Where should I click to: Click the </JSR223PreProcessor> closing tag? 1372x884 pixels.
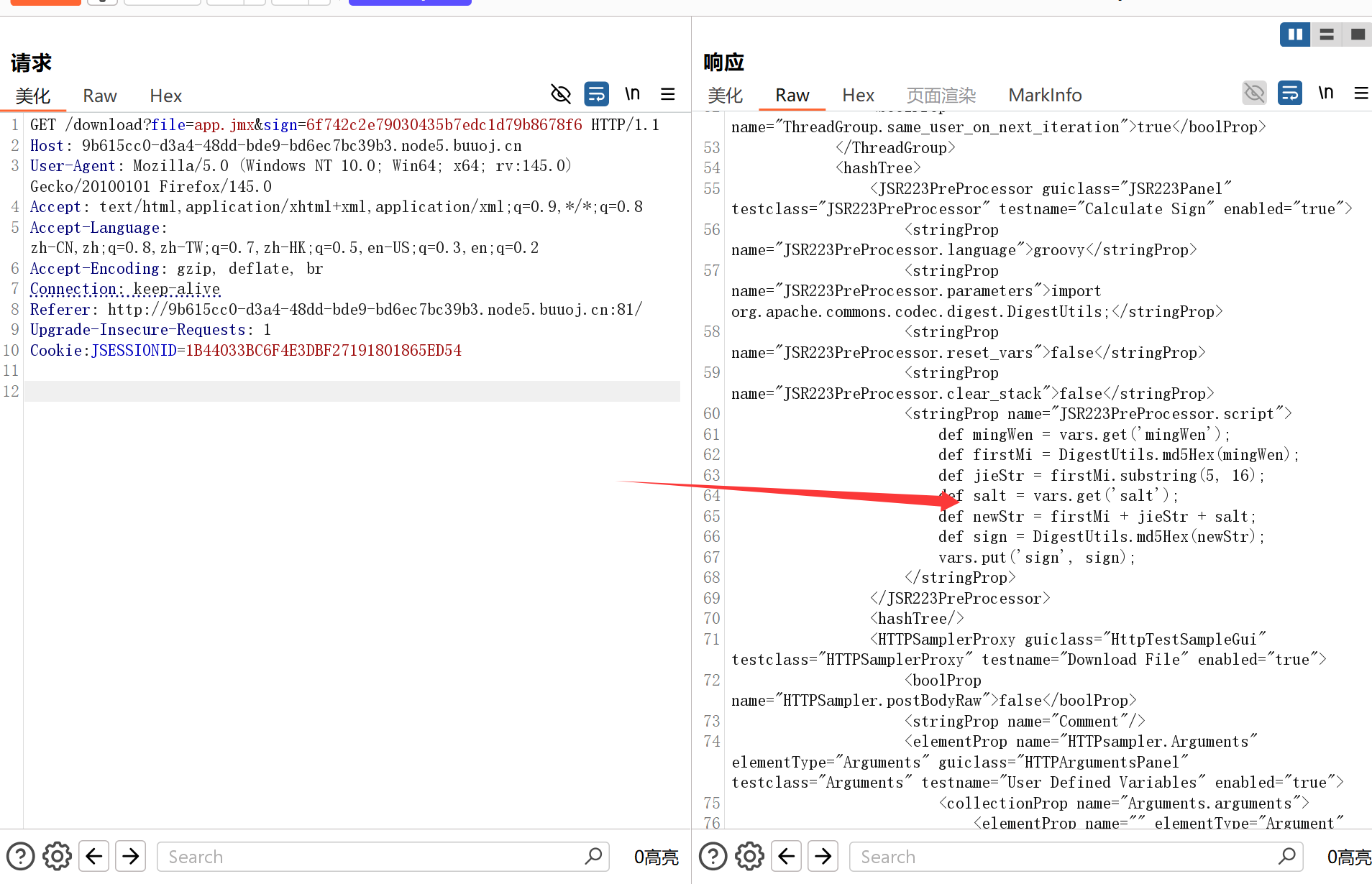(x=960, y=599)
